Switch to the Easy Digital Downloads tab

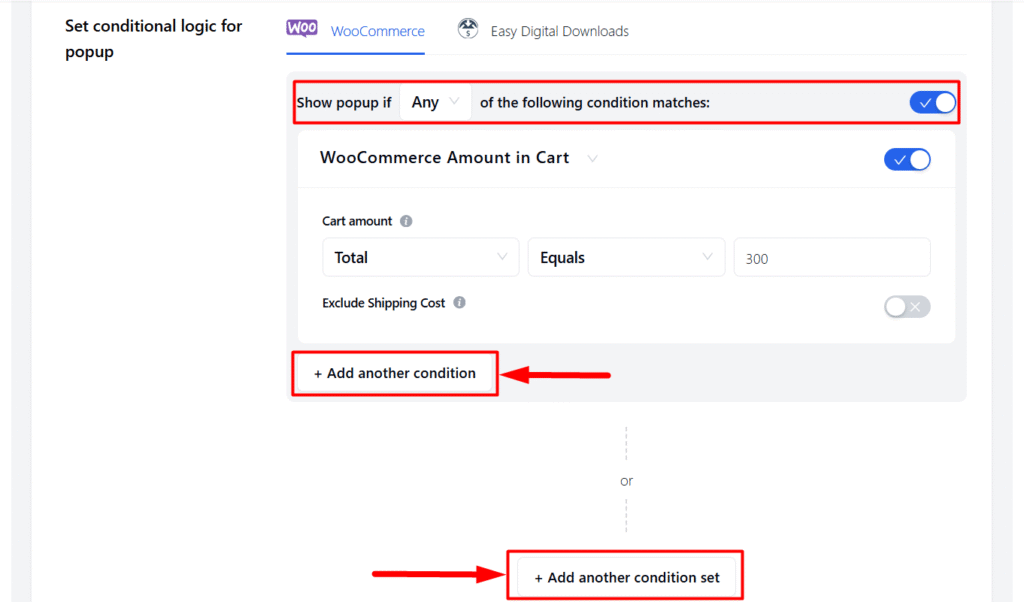(x=559, y=31)
